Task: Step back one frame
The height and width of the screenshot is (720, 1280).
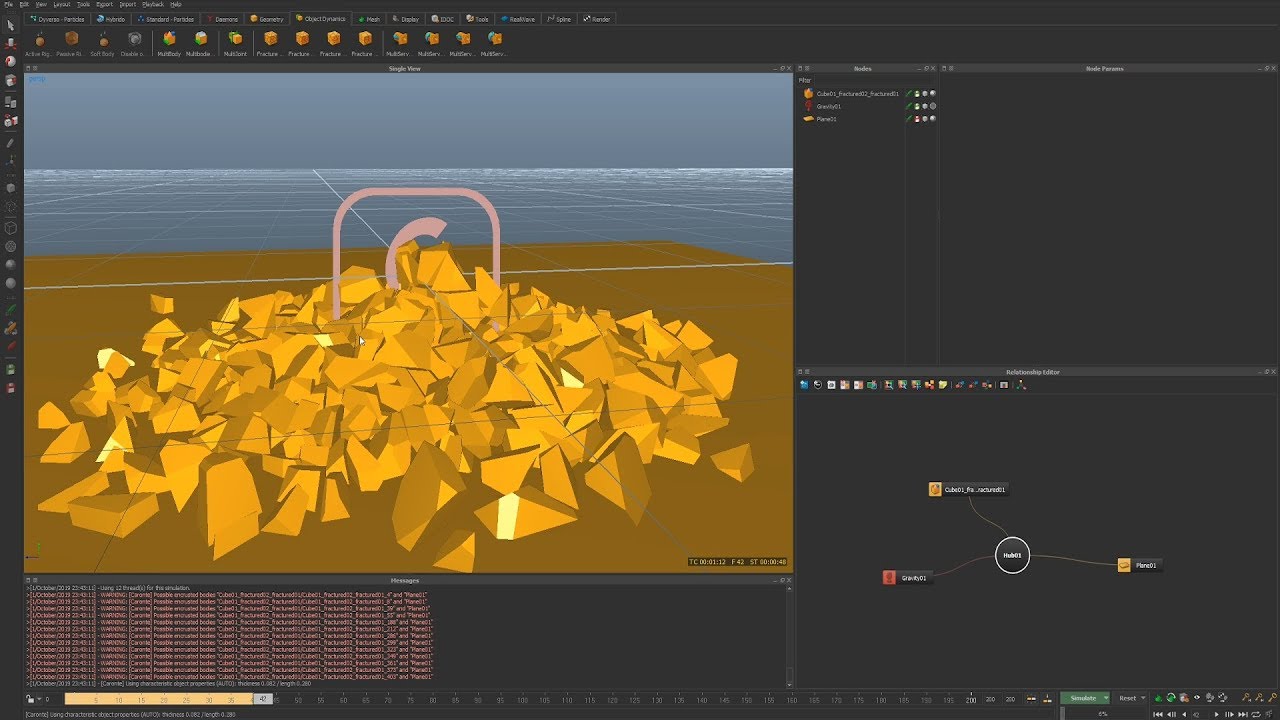Action: tap(1171, 714)
